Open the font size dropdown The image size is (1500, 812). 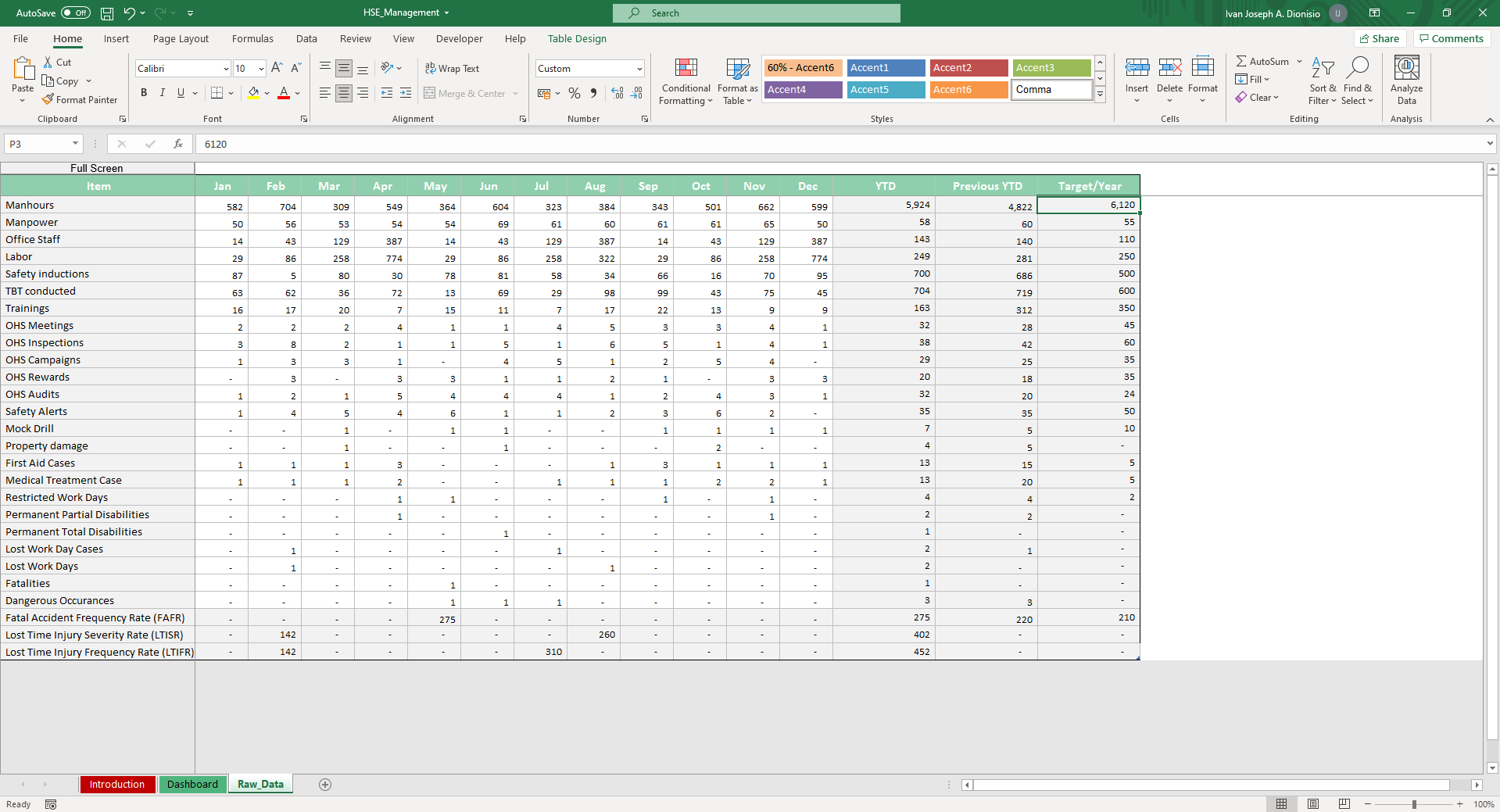point(261,68)
